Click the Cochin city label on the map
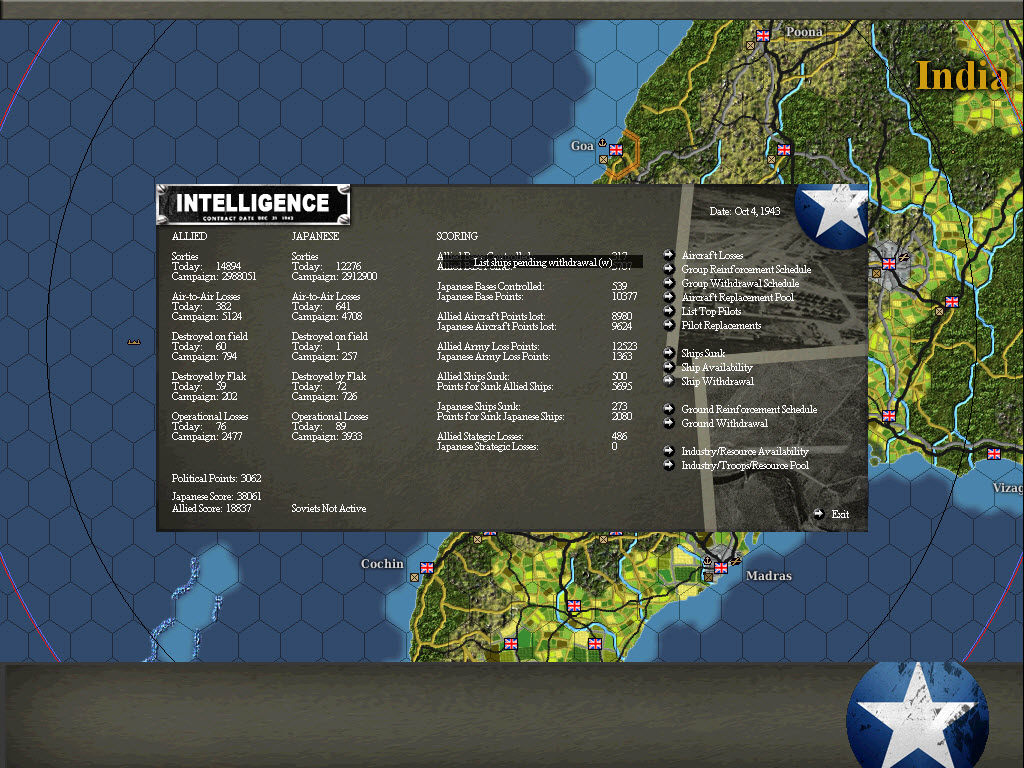The image size is (1024, 768). (x=382, y=564)
